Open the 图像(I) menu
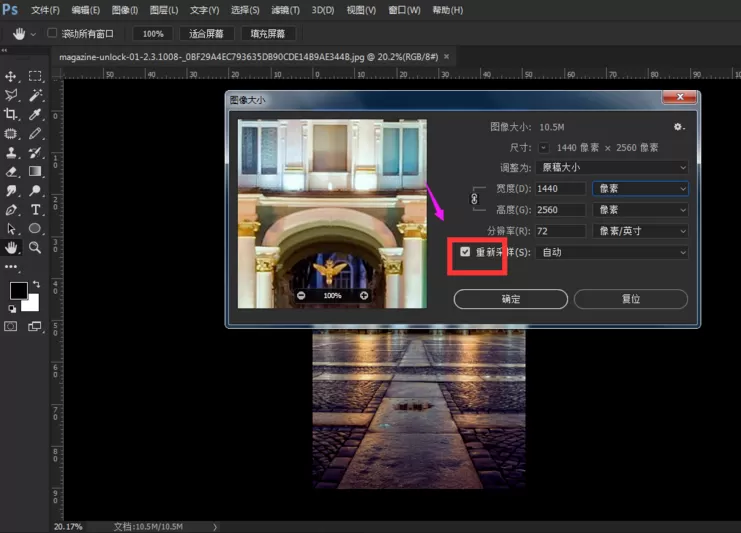The height and width of the screenshot is (533, 741). point(125,10)
